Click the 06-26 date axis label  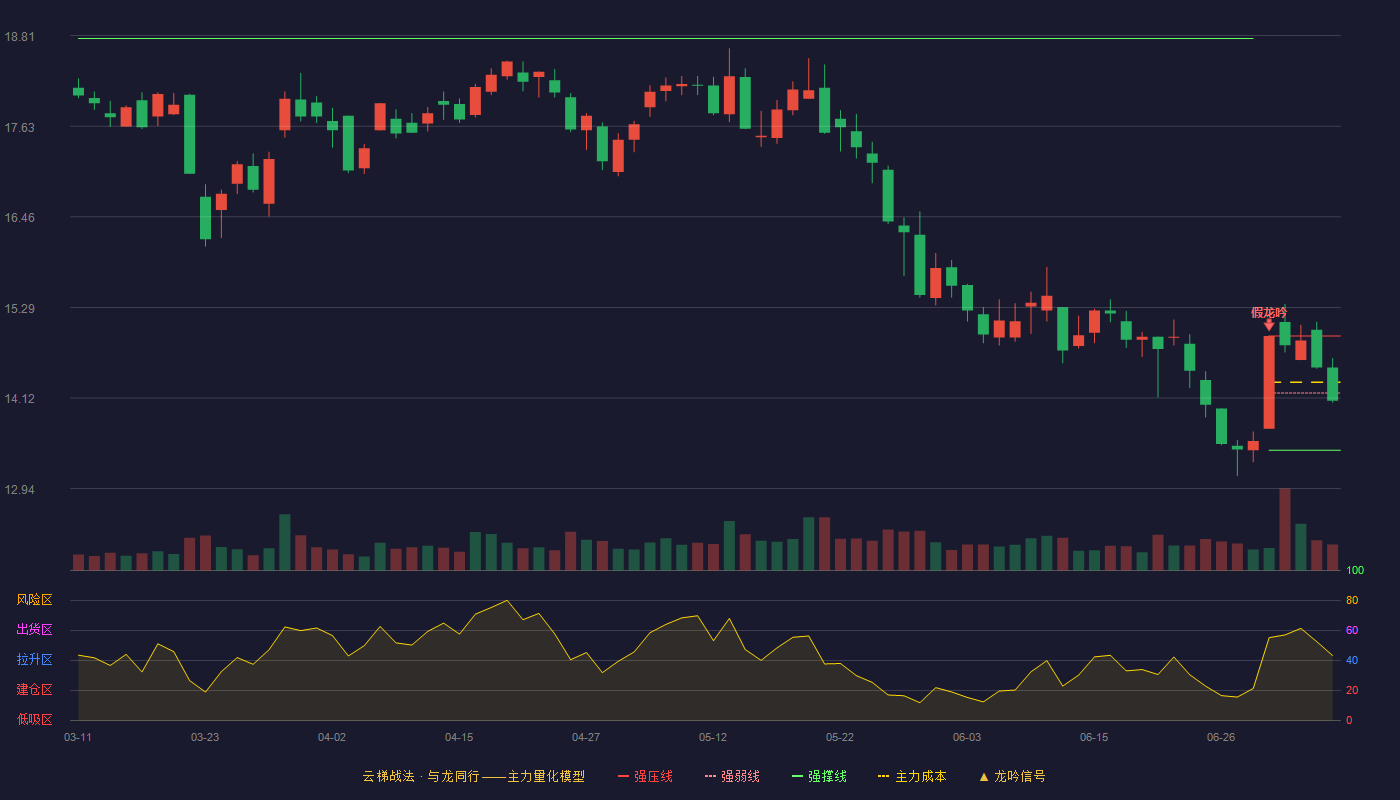(x=1221, y=737)
